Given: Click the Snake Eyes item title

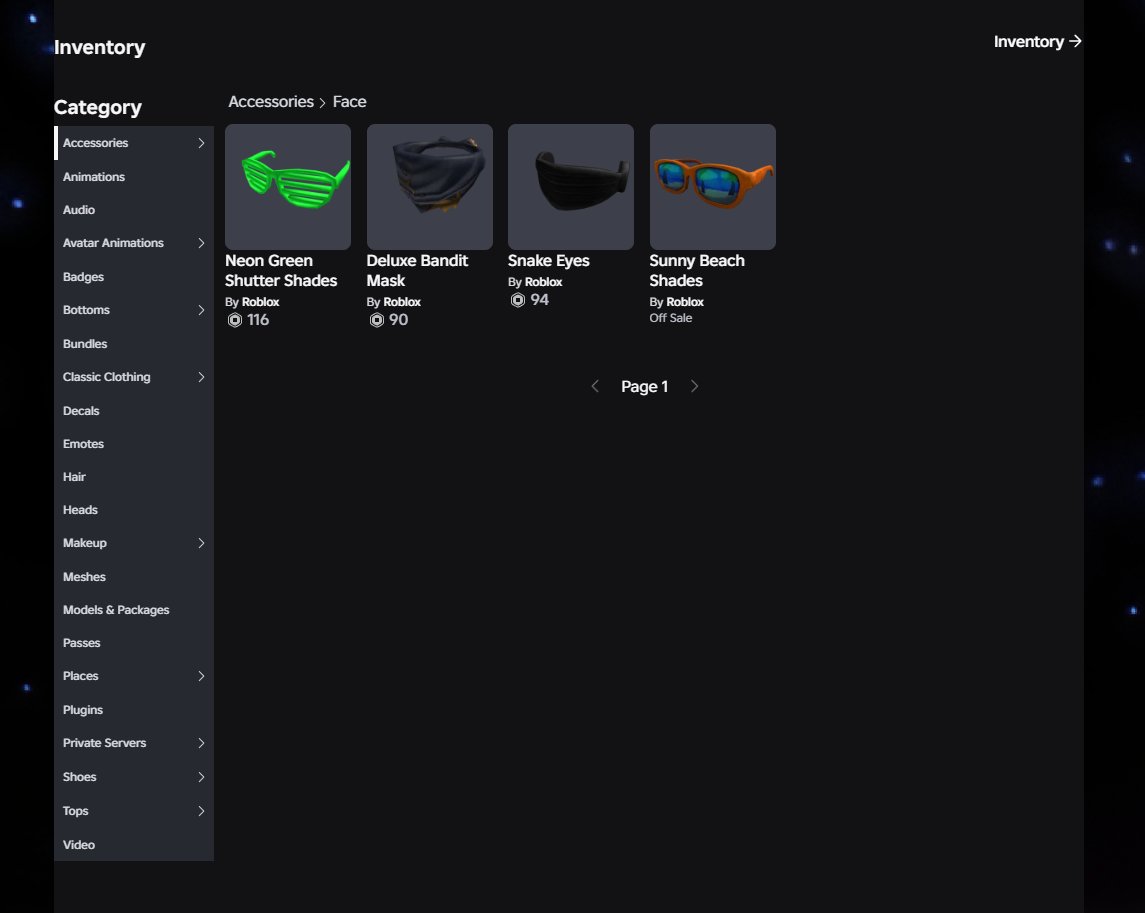Looking at the screenshot, I should point(548,261).
